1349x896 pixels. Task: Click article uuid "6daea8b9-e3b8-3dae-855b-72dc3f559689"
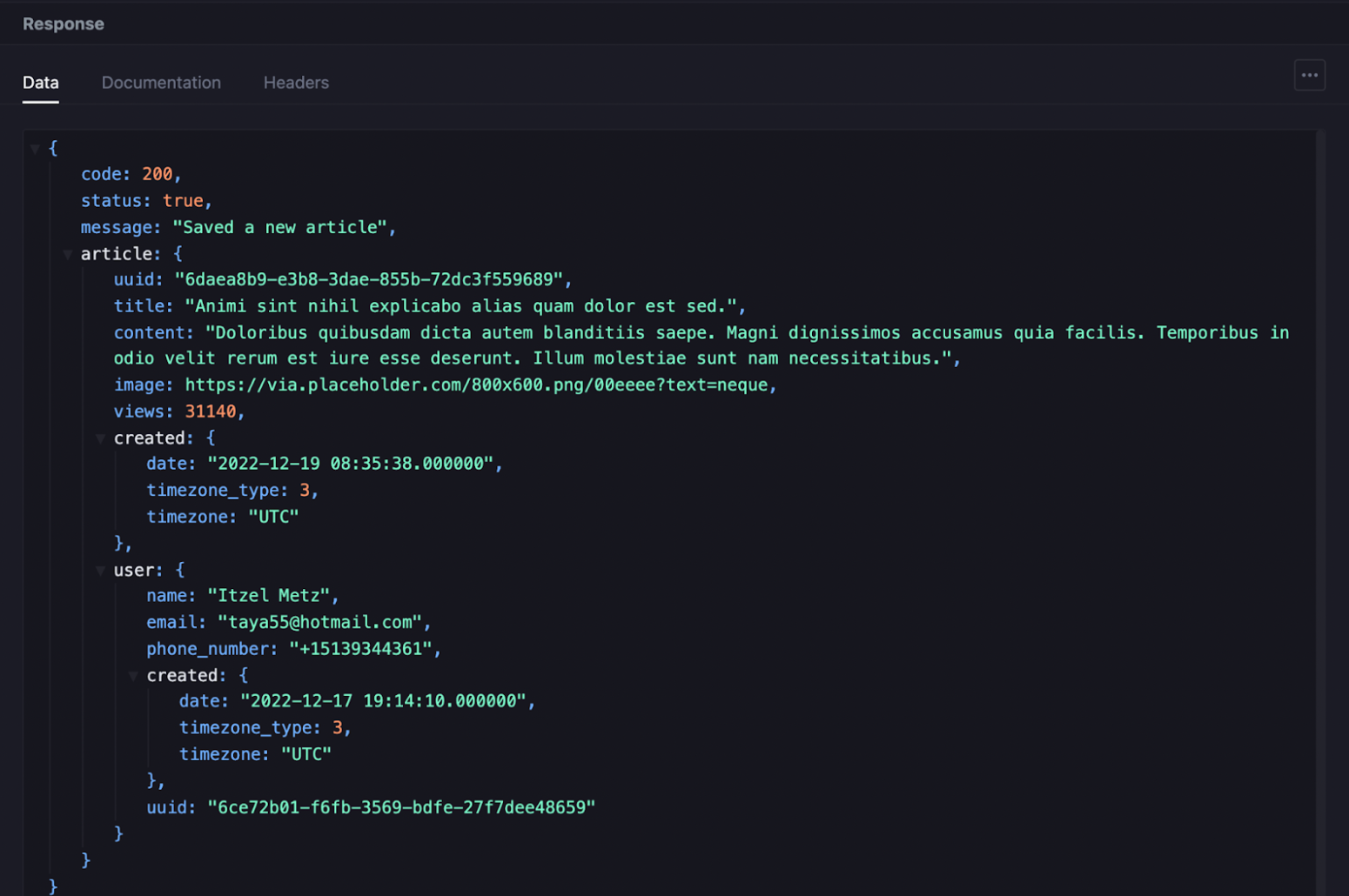point(369,279)
